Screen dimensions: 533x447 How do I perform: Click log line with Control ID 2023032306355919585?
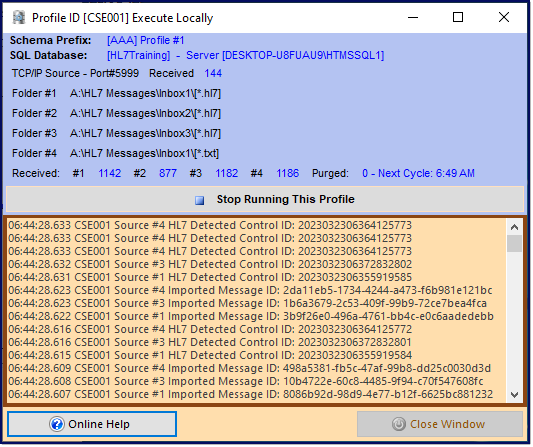click(210, 277)
